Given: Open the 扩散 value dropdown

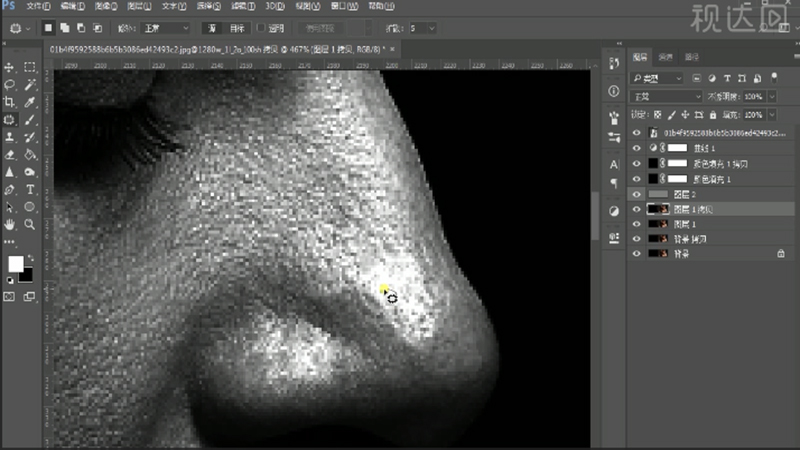Looking at the screenshot, I should tap(432, 29).
